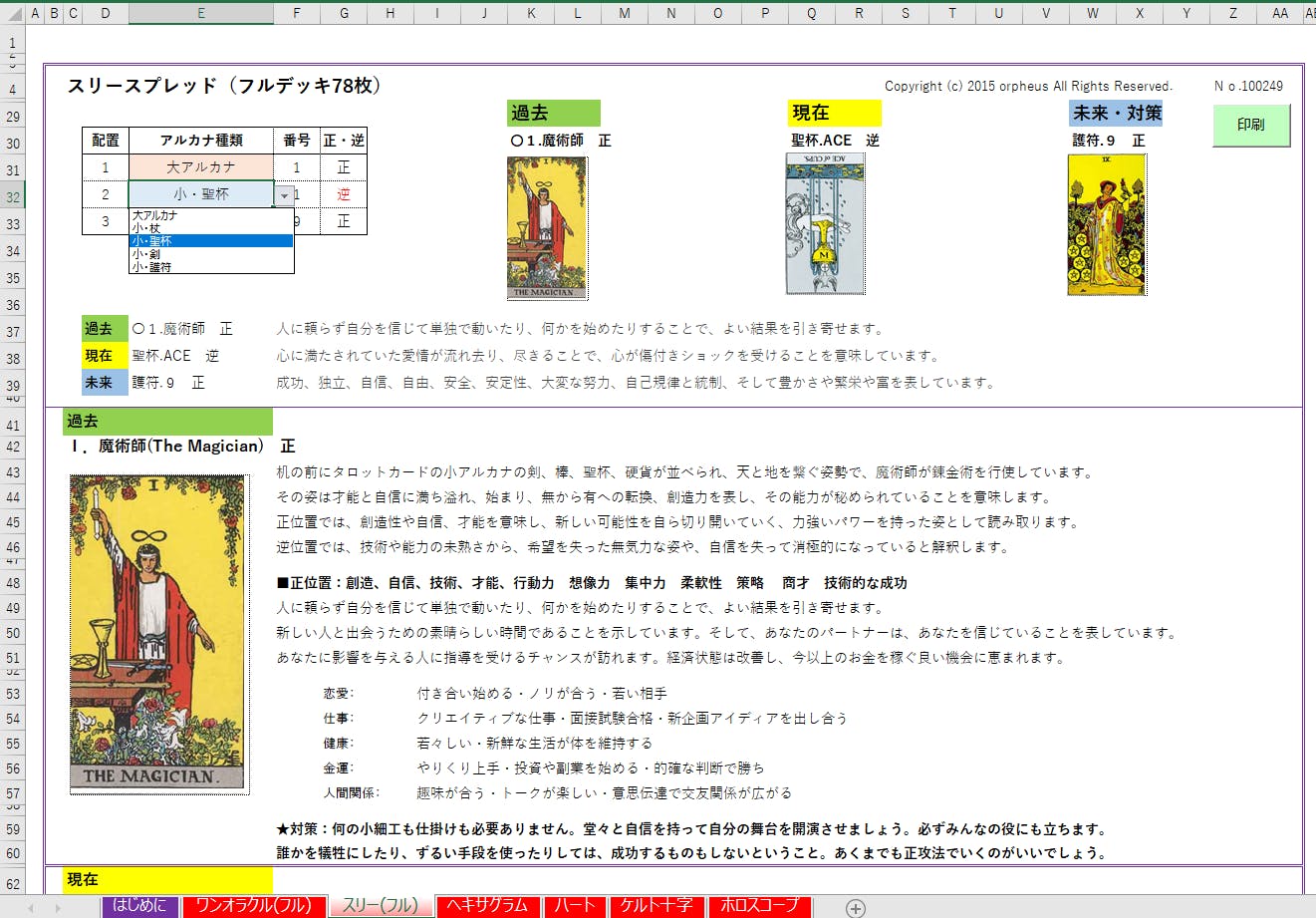Add a new sheet with plus icon
Viewport: 1316px width, 918px height.
click(x=855, y=907)
